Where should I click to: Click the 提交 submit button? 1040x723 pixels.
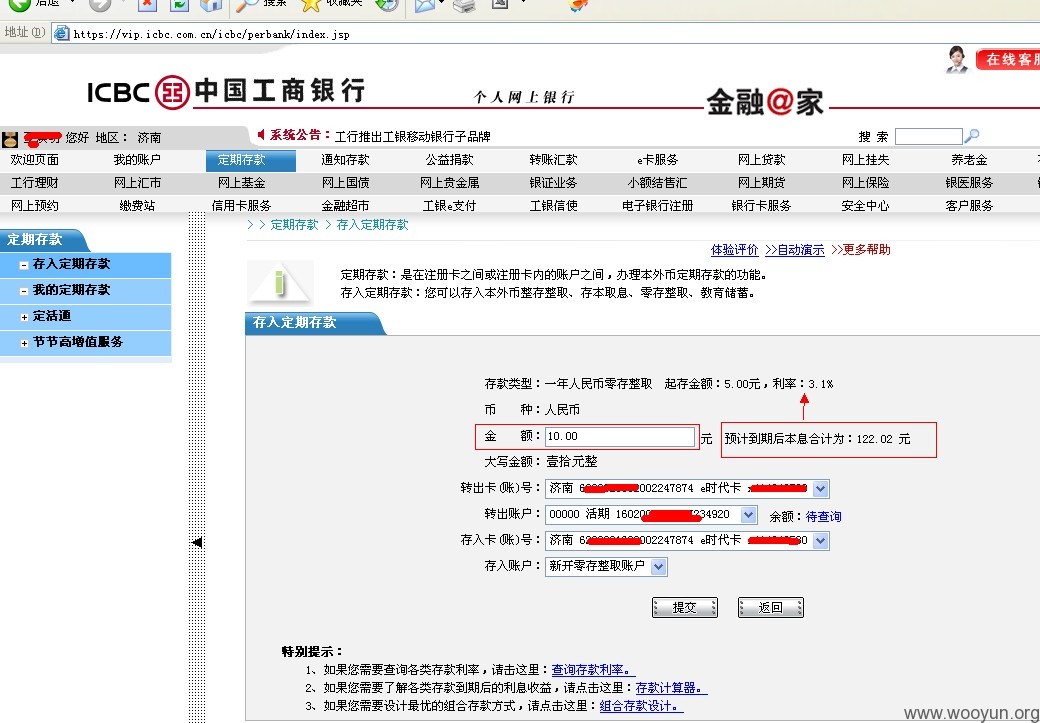[684, 608]
